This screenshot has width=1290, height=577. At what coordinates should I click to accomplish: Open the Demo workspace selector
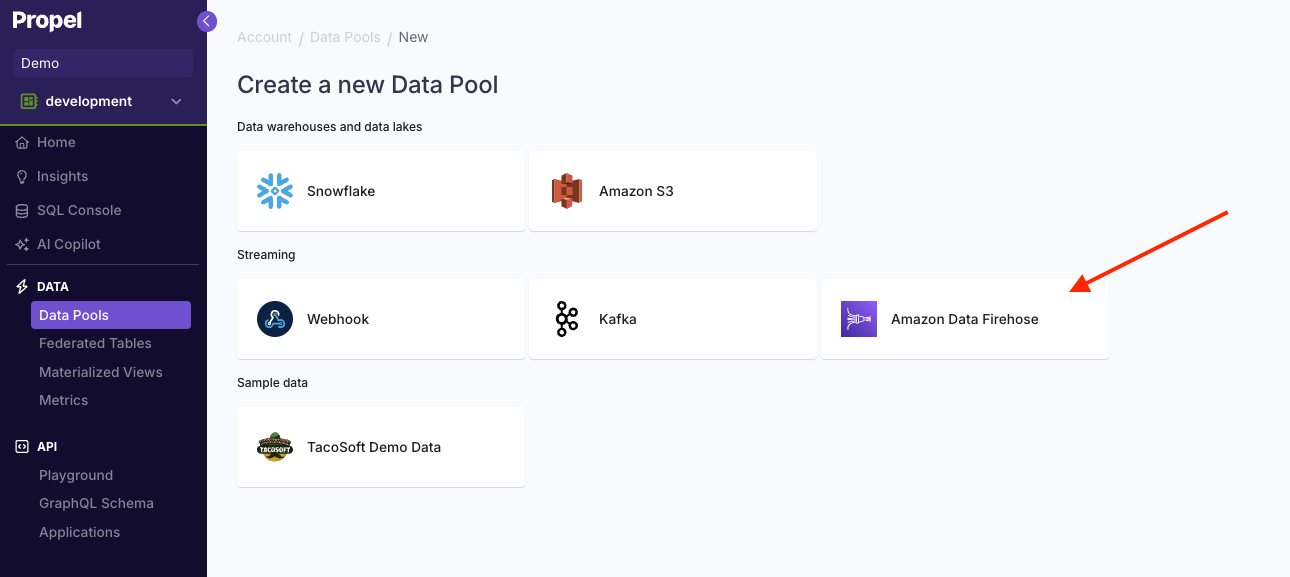pos(103,62)
